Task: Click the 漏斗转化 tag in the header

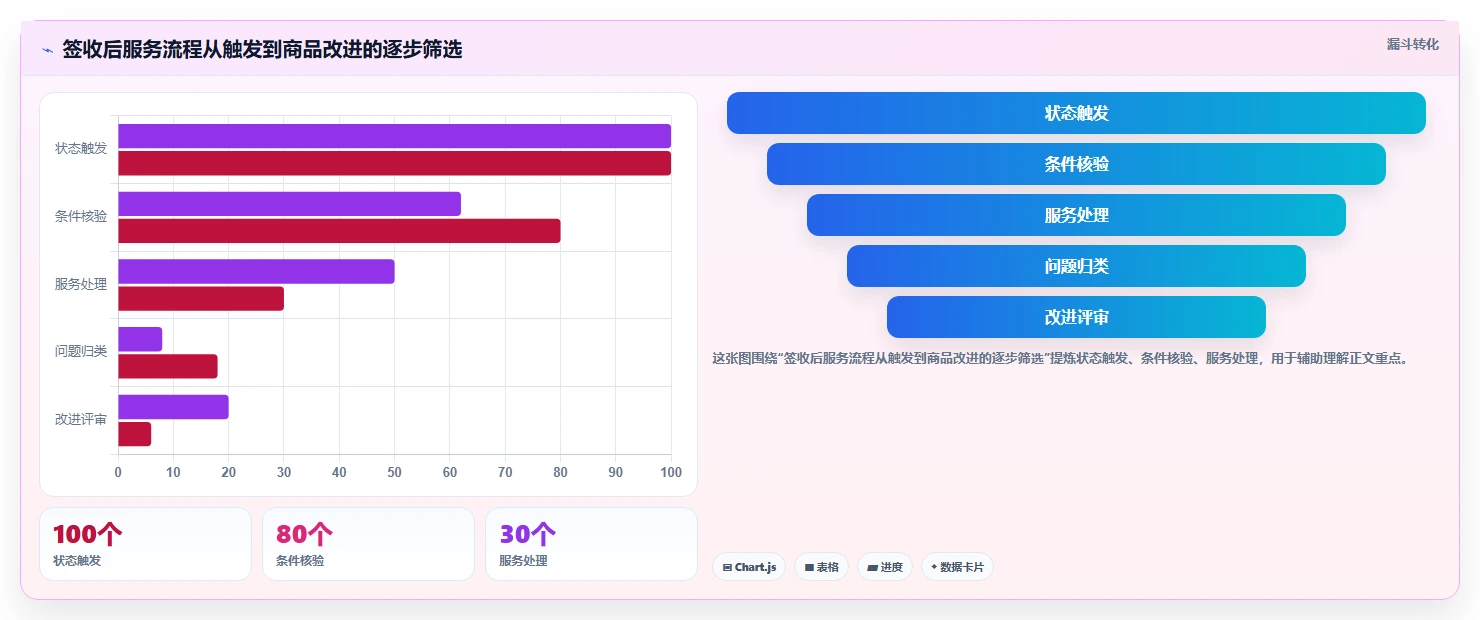Action: pyautogui.click(x=1413, y=44)
